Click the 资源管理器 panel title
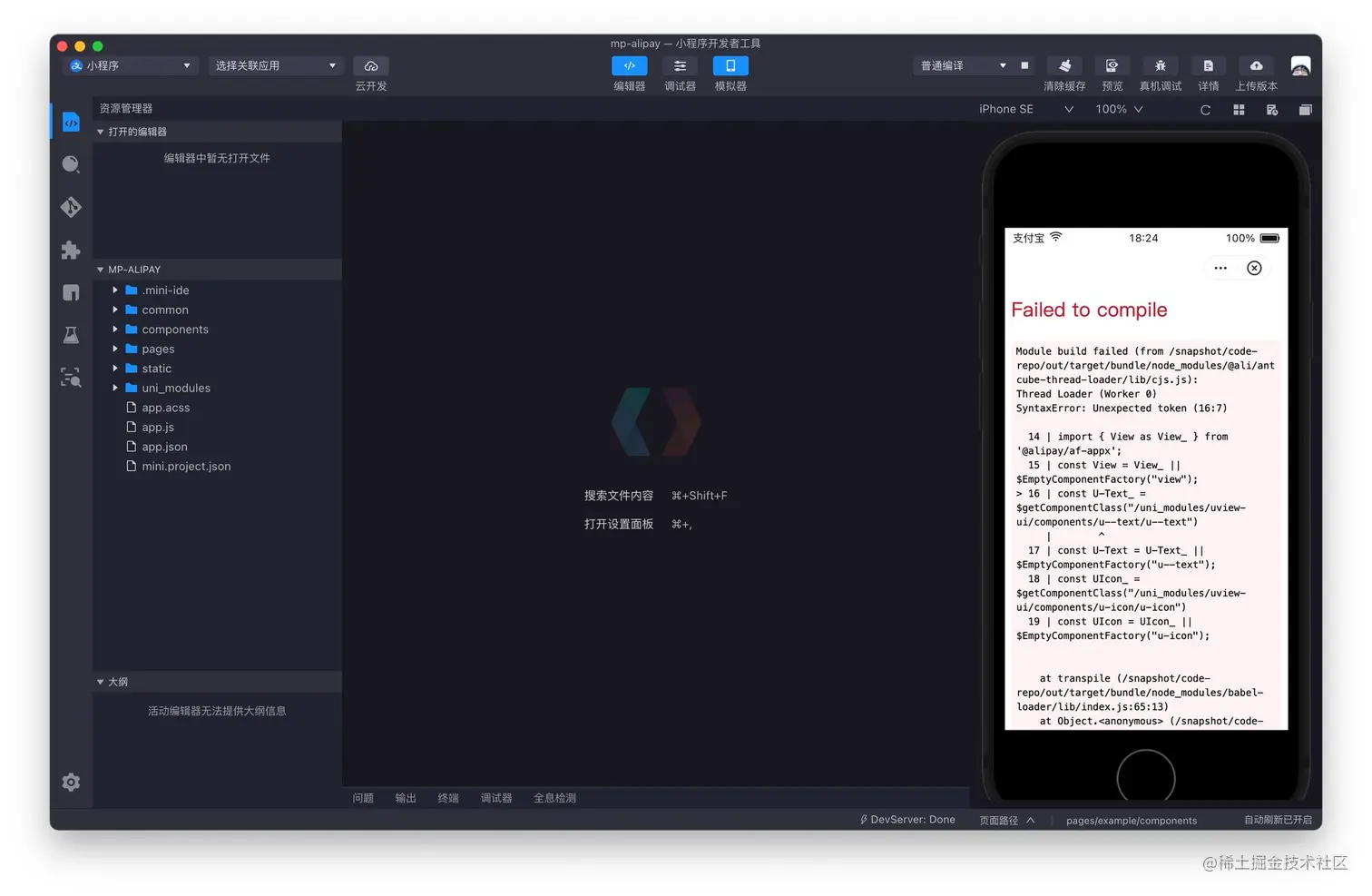This screenshot has width=1372, height=896. 126,108
